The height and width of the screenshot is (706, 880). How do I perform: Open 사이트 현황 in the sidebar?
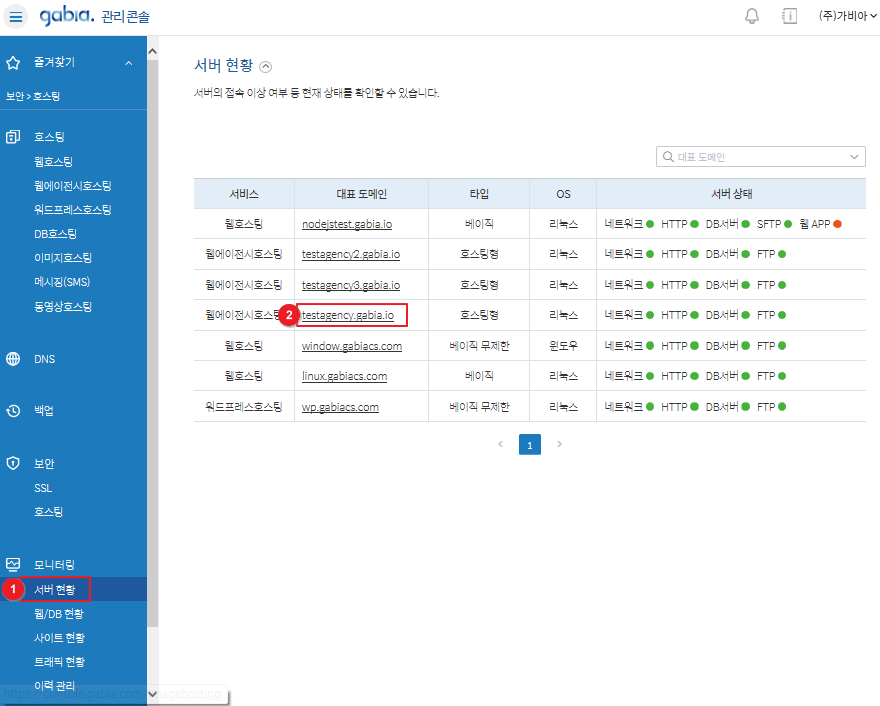click(x=59, y=638)
